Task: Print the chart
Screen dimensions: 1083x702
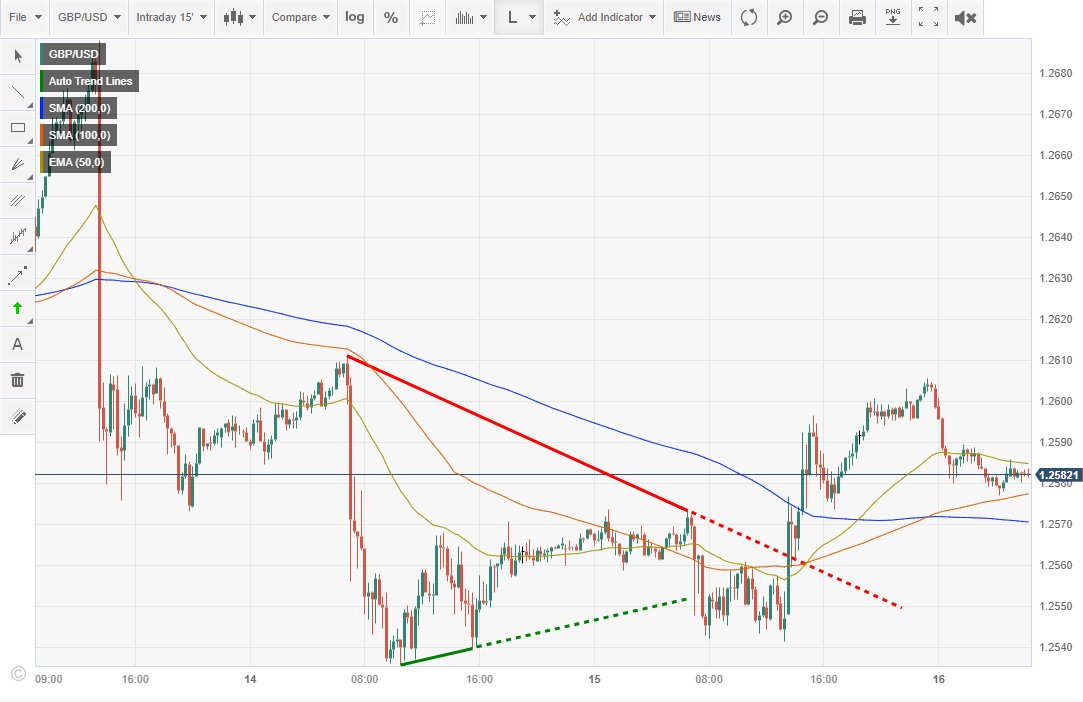Action: point(857,17)
